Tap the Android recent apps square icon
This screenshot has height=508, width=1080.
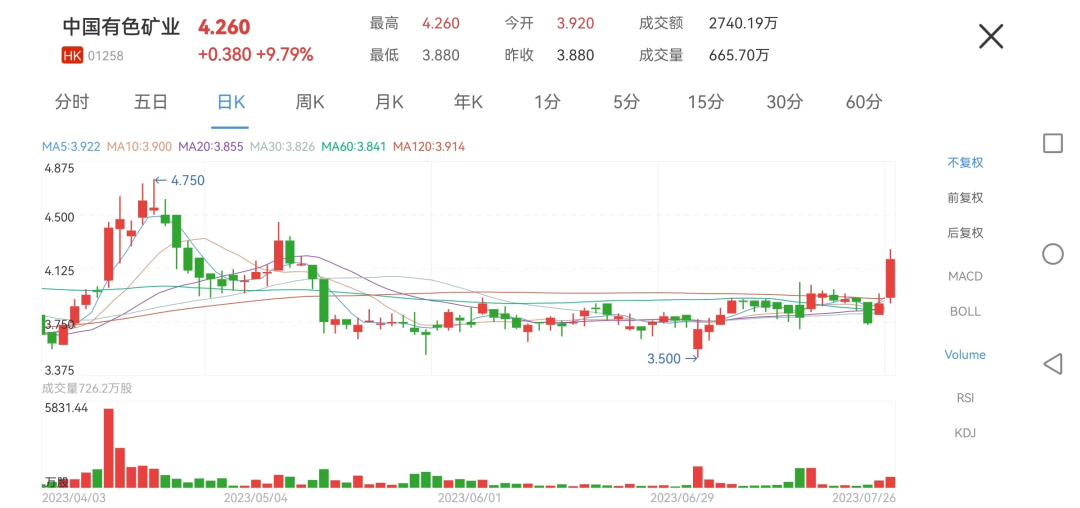[x=1052, y=143]
